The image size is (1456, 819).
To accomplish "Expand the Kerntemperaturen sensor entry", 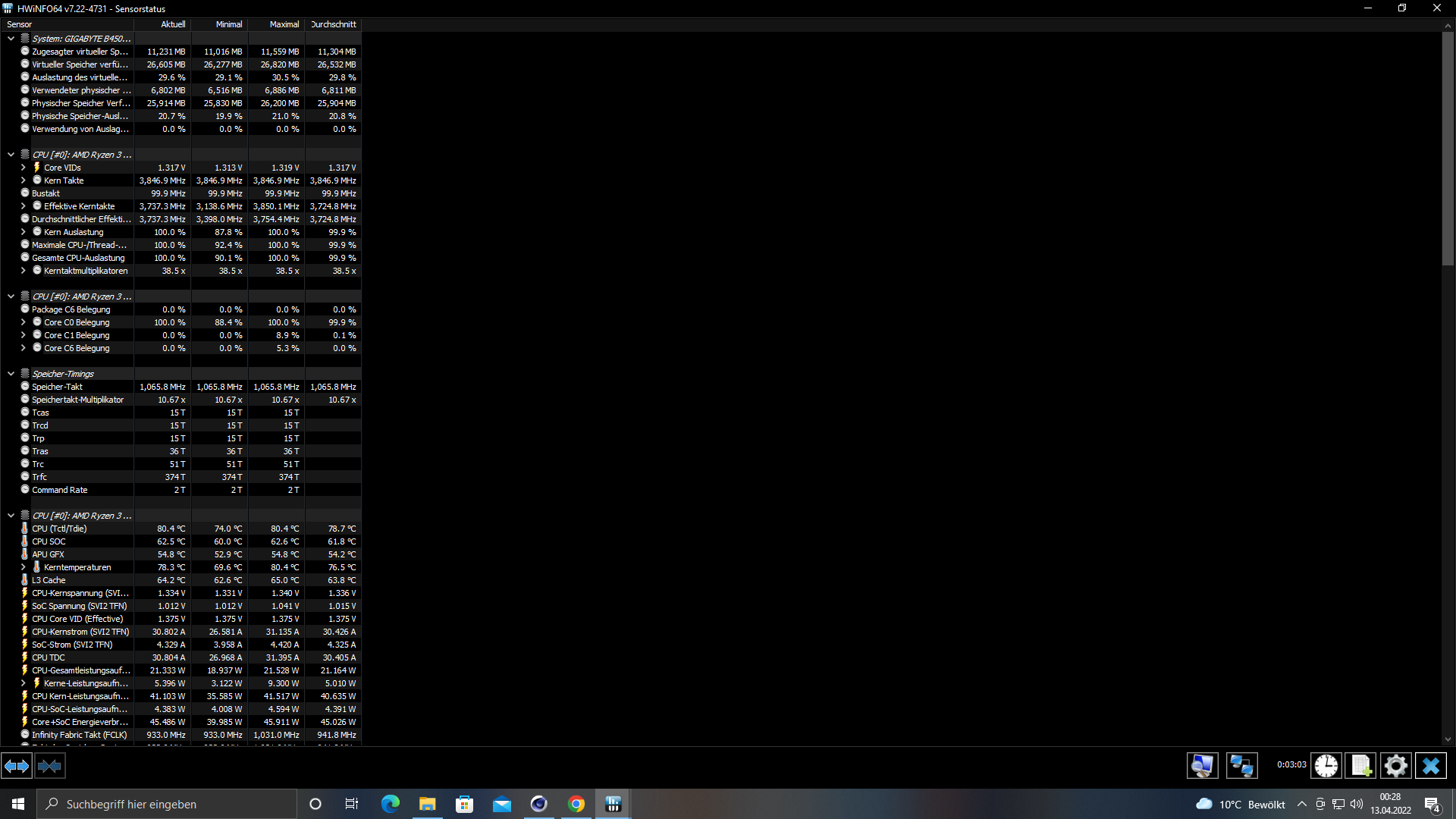I will [x=22, y=566].
